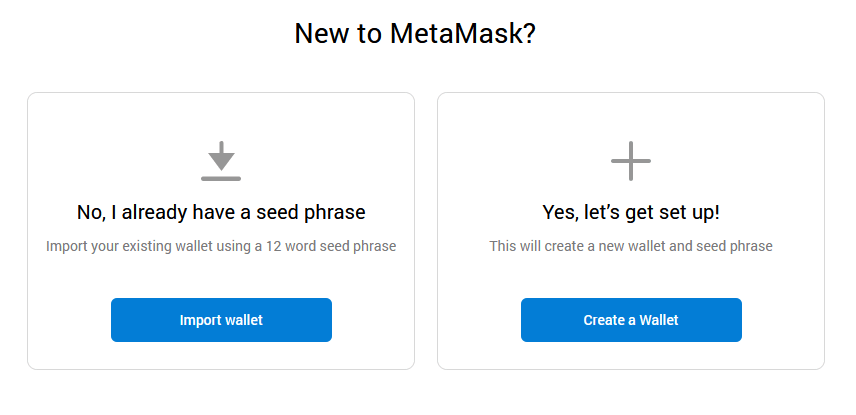Click the word 'MetaMask' in the title
856x415 pixels.
pyautogui.click(x=463, y=34)
